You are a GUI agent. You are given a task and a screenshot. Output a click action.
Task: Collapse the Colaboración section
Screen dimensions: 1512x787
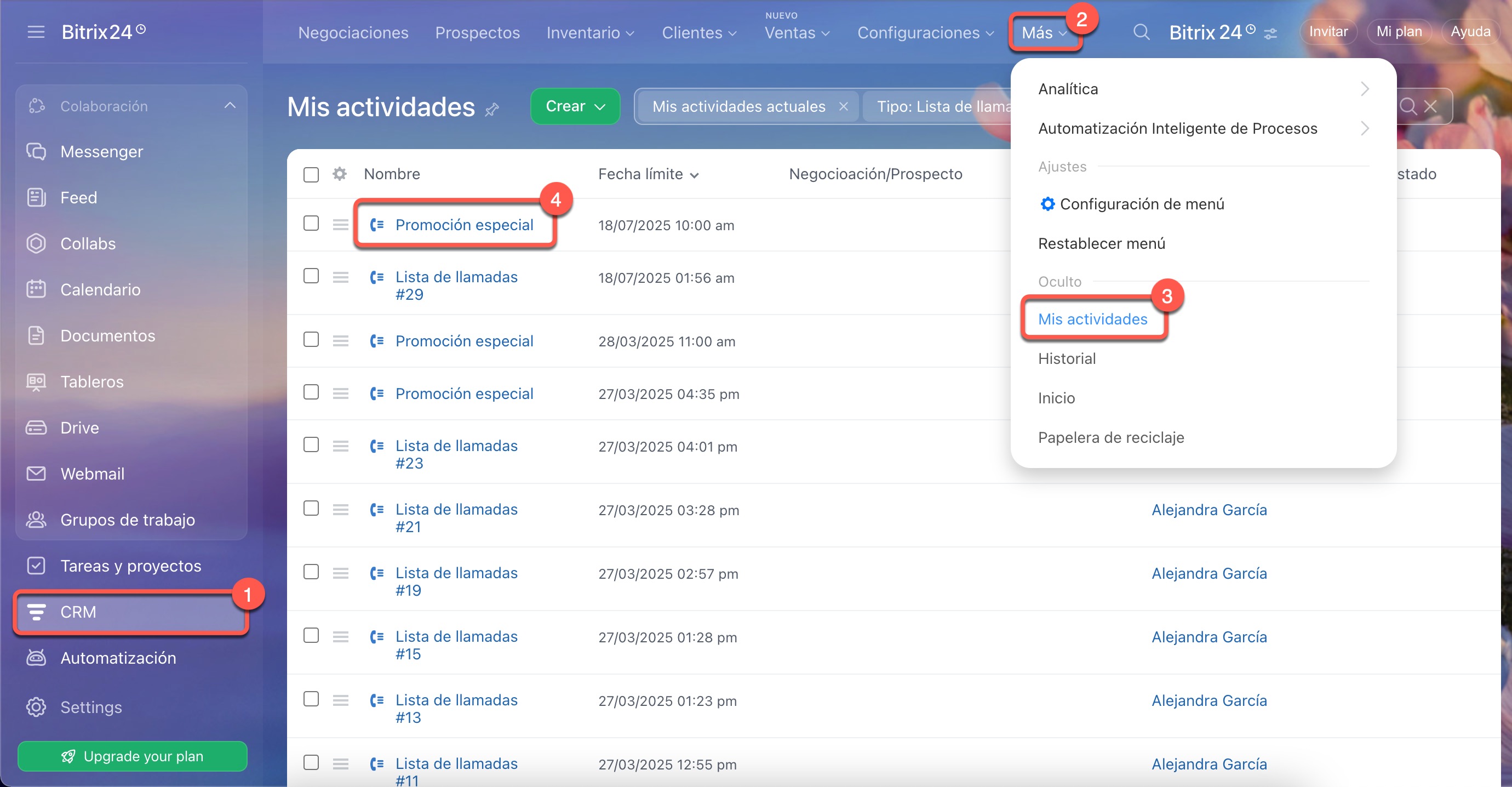230,106
